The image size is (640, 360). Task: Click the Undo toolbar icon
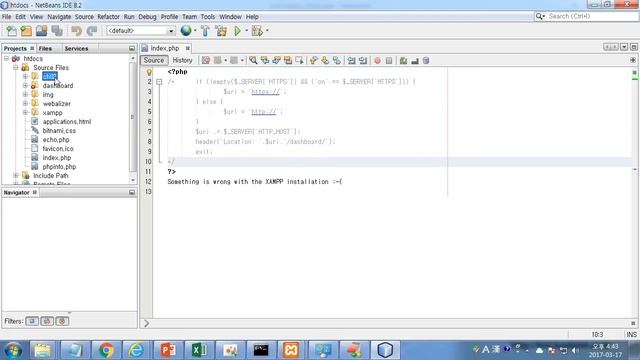click(x=76, y=31)
